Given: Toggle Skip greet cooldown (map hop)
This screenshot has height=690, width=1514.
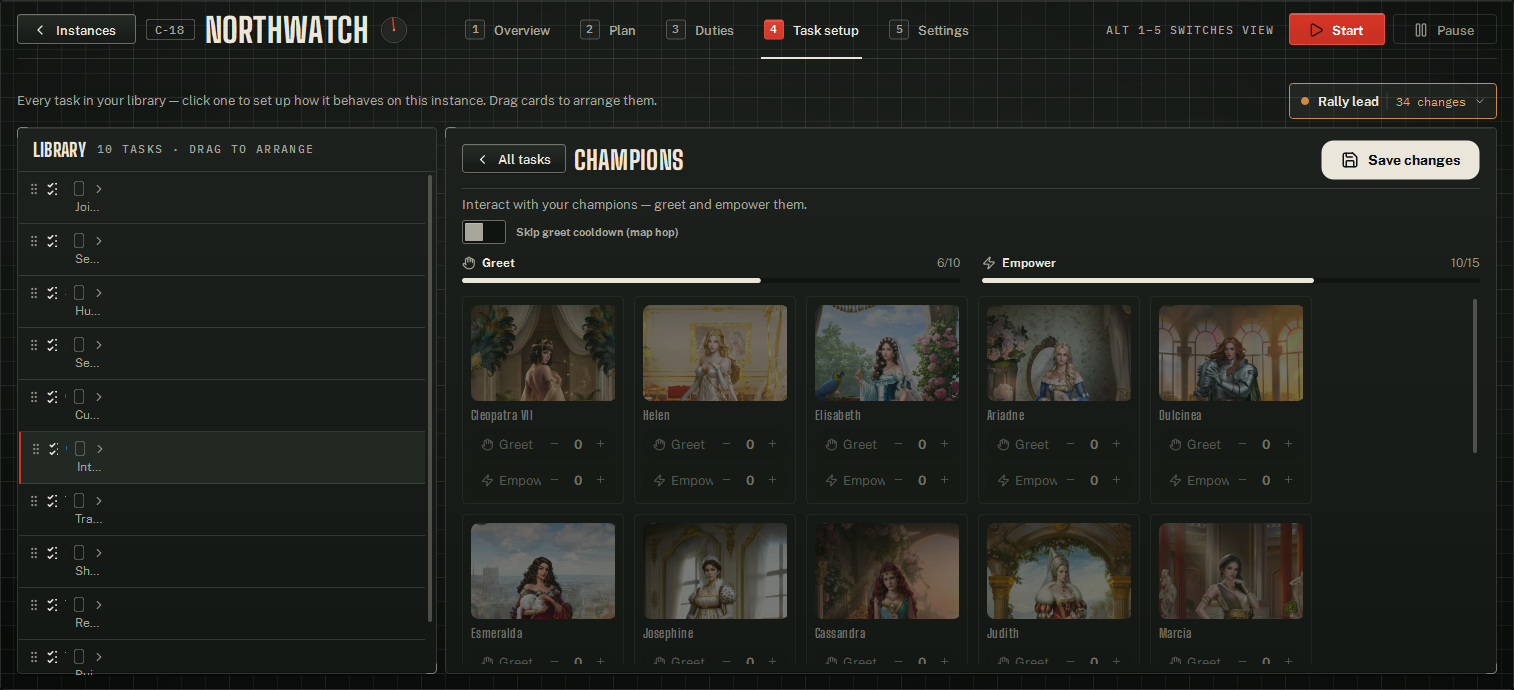Looking at the screenshot, I should pos(484,232).
